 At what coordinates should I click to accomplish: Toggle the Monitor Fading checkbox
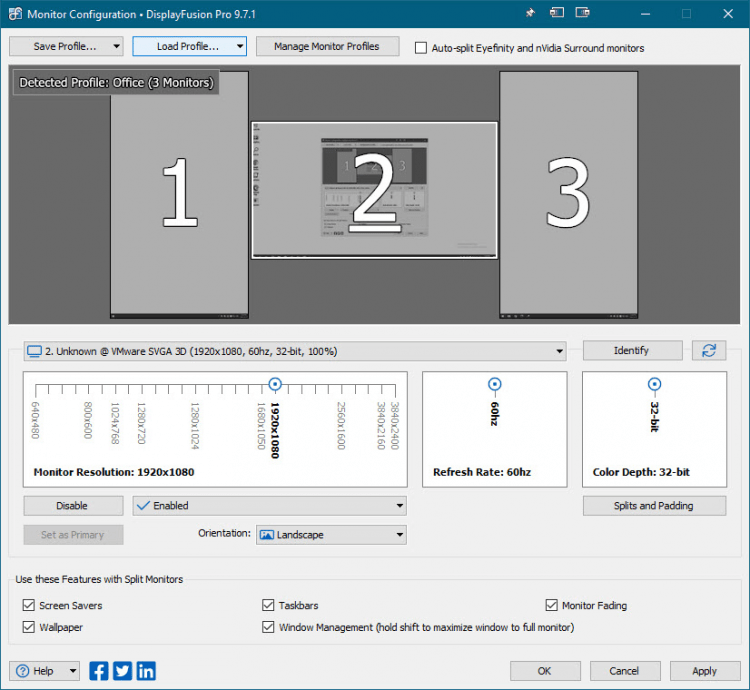[552, 605]
